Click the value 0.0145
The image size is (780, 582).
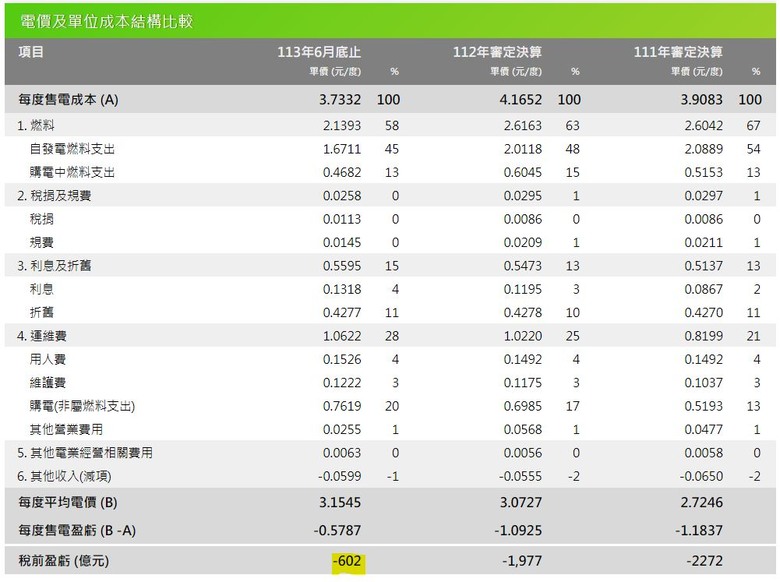coord(342,242)
